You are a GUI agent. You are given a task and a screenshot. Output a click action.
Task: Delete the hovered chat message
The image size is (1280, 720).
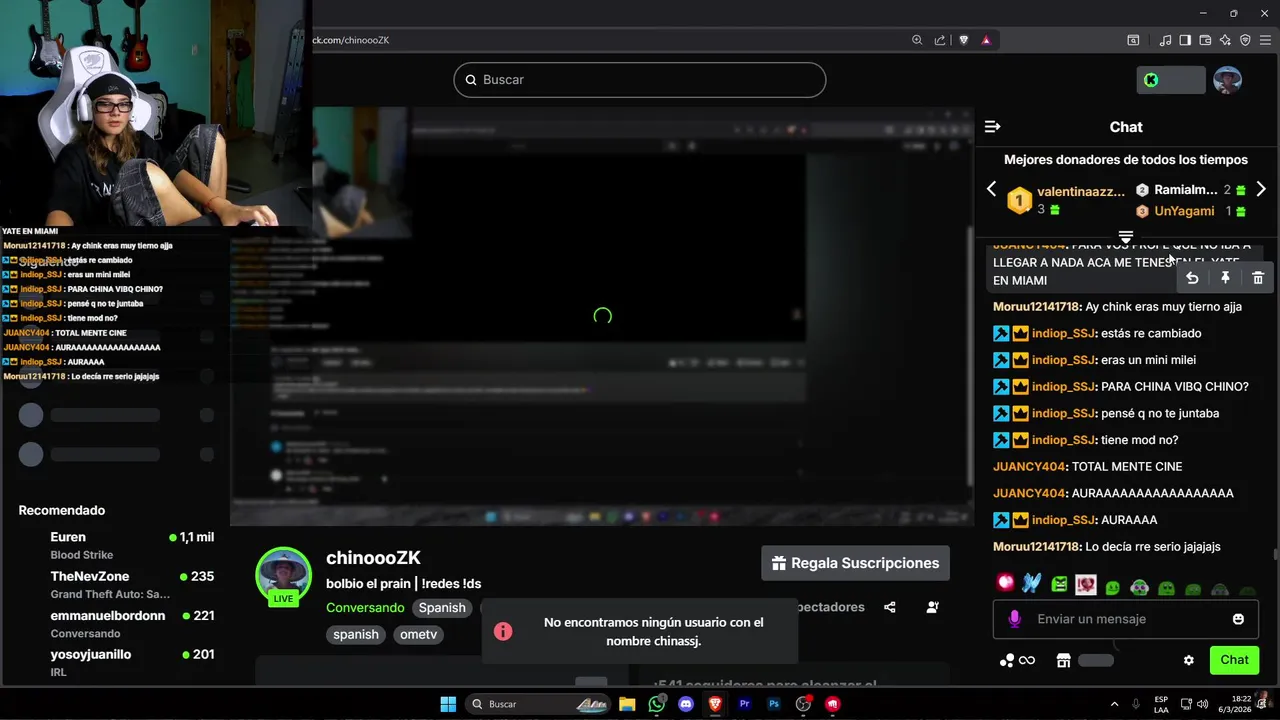click(x=1258, y=278)
